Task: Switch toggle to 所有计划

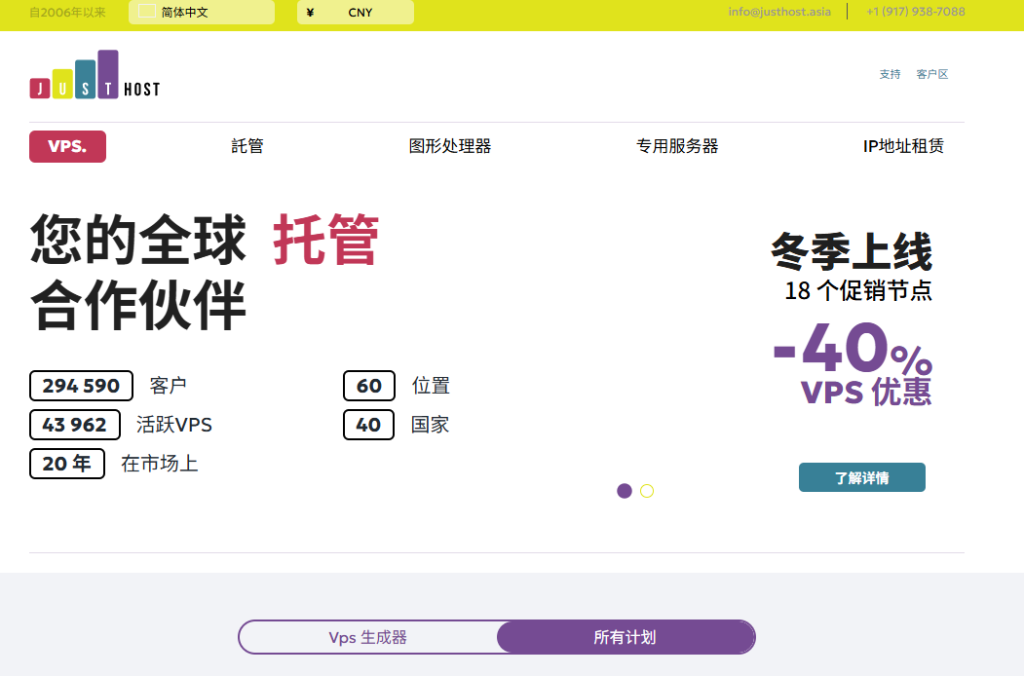Action: [x=625, y=637]
